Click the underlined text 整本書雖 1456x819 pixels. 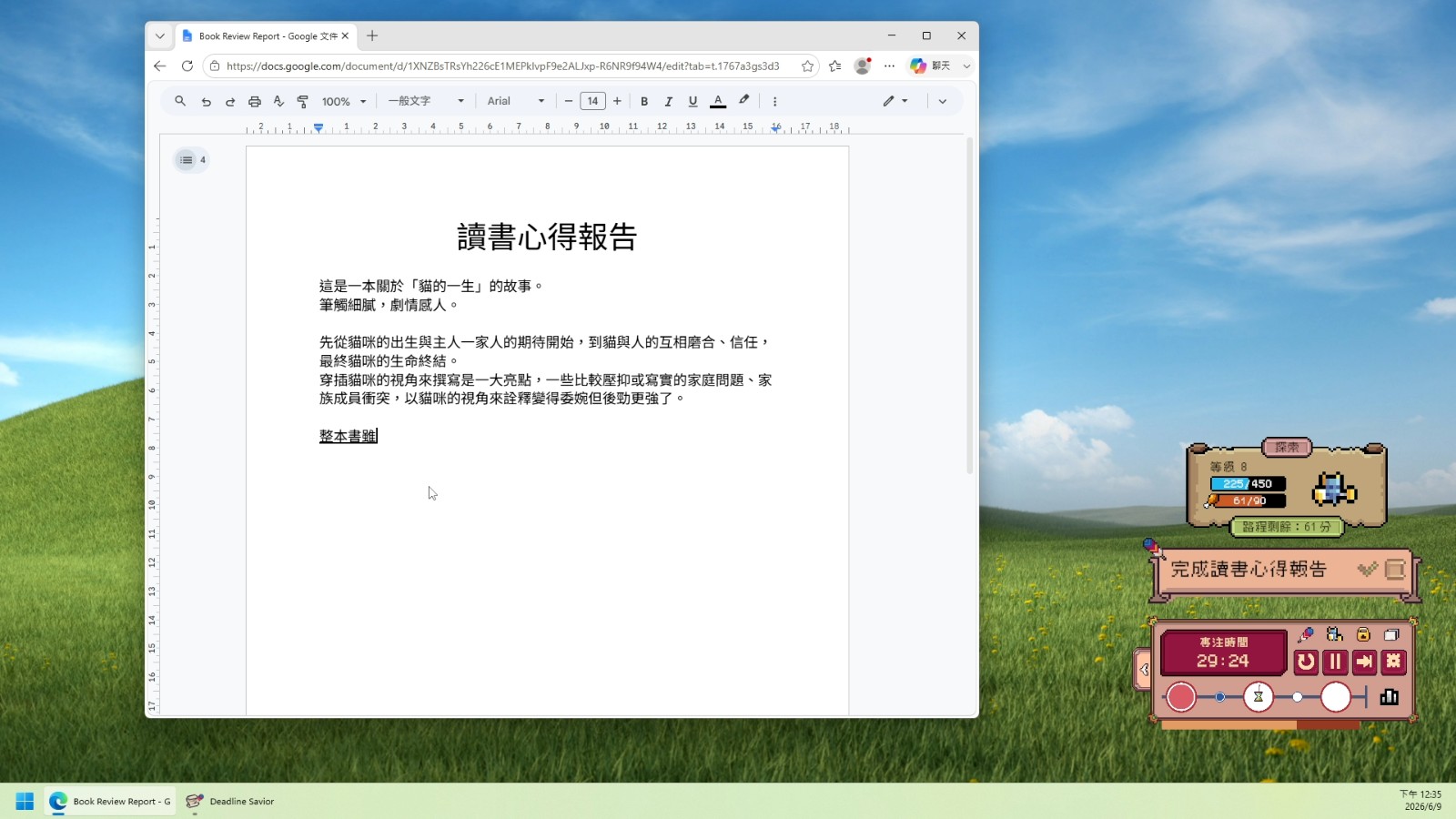[x=348, y=436]
